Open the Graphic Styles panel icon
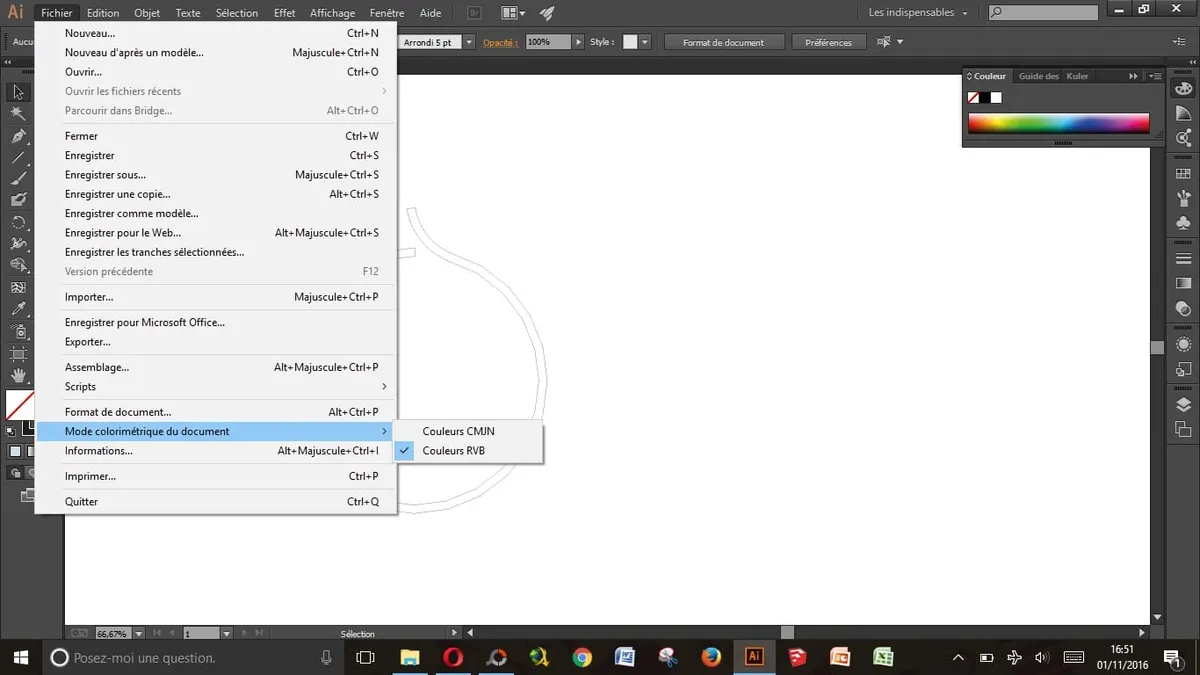The width and height of the screenshot is (1200, 675). [1184, 369]
